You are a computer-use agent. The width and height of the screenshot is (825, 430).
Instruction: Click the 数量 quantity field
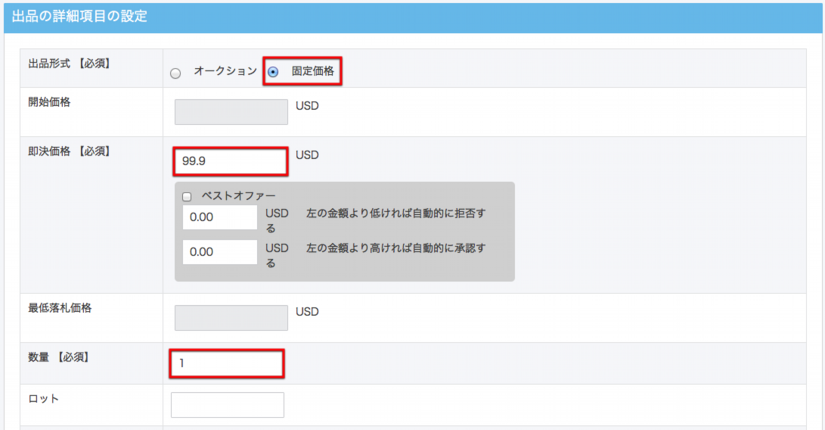click(227, 363)
